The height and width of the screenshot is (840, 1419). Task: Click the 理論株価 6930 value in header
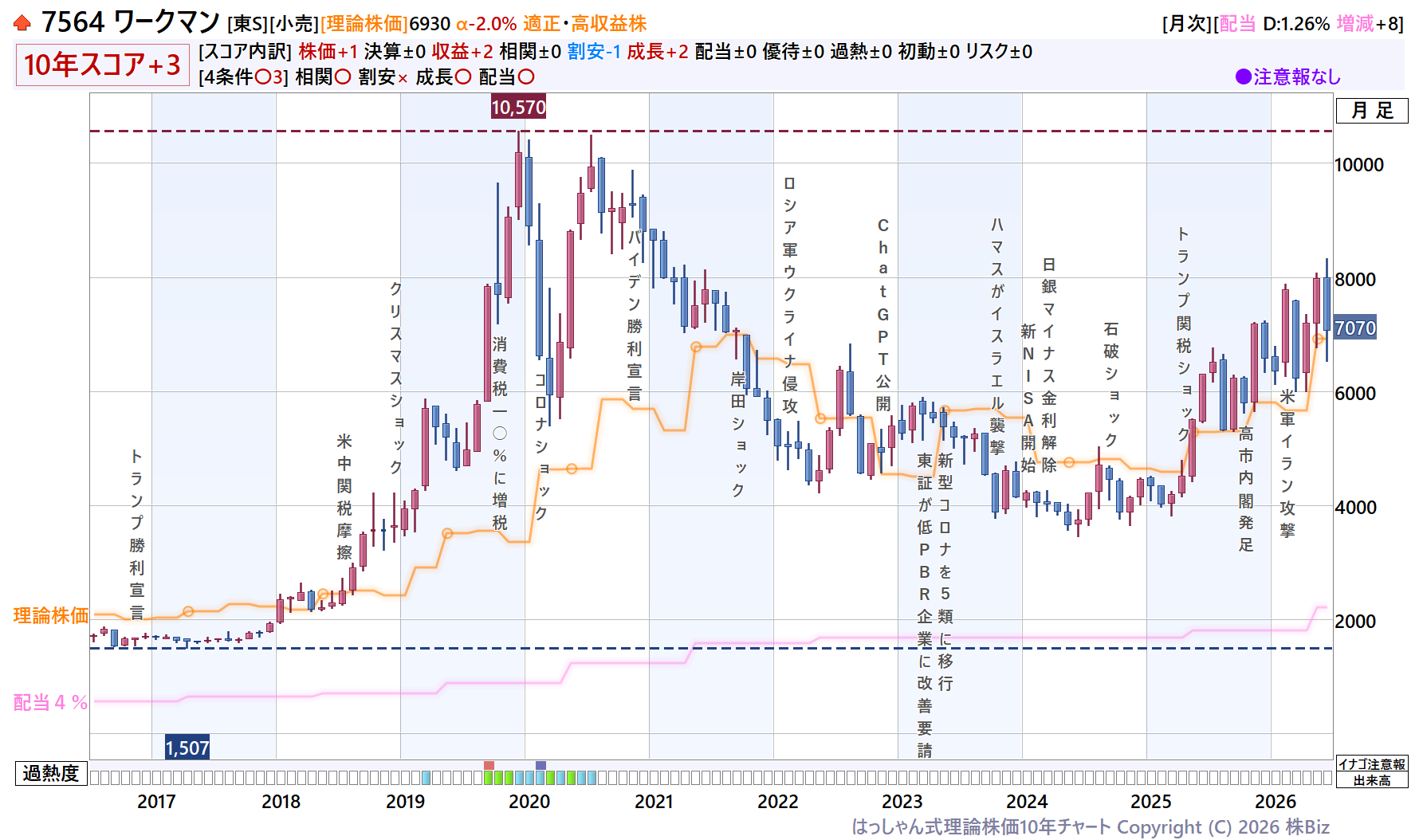click(386, 24)
